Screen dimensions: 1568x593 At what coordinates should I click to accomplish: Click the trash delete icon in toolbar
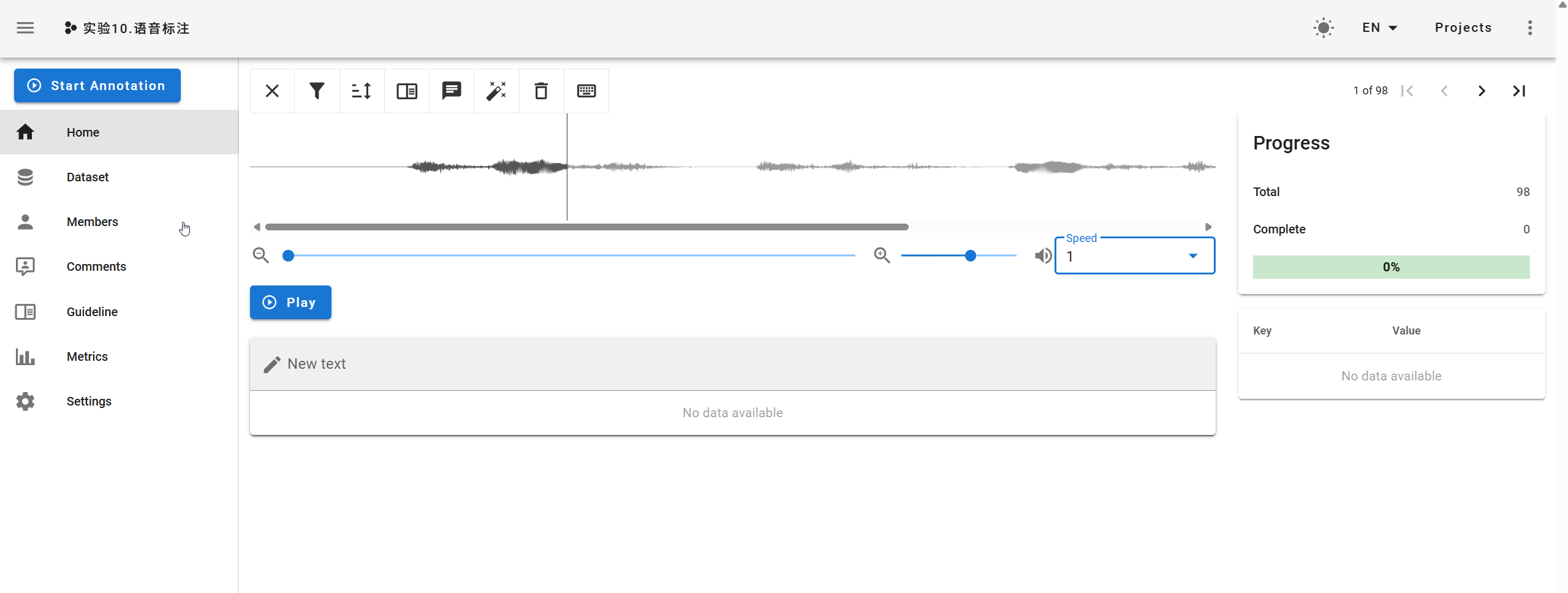(541, 91)
